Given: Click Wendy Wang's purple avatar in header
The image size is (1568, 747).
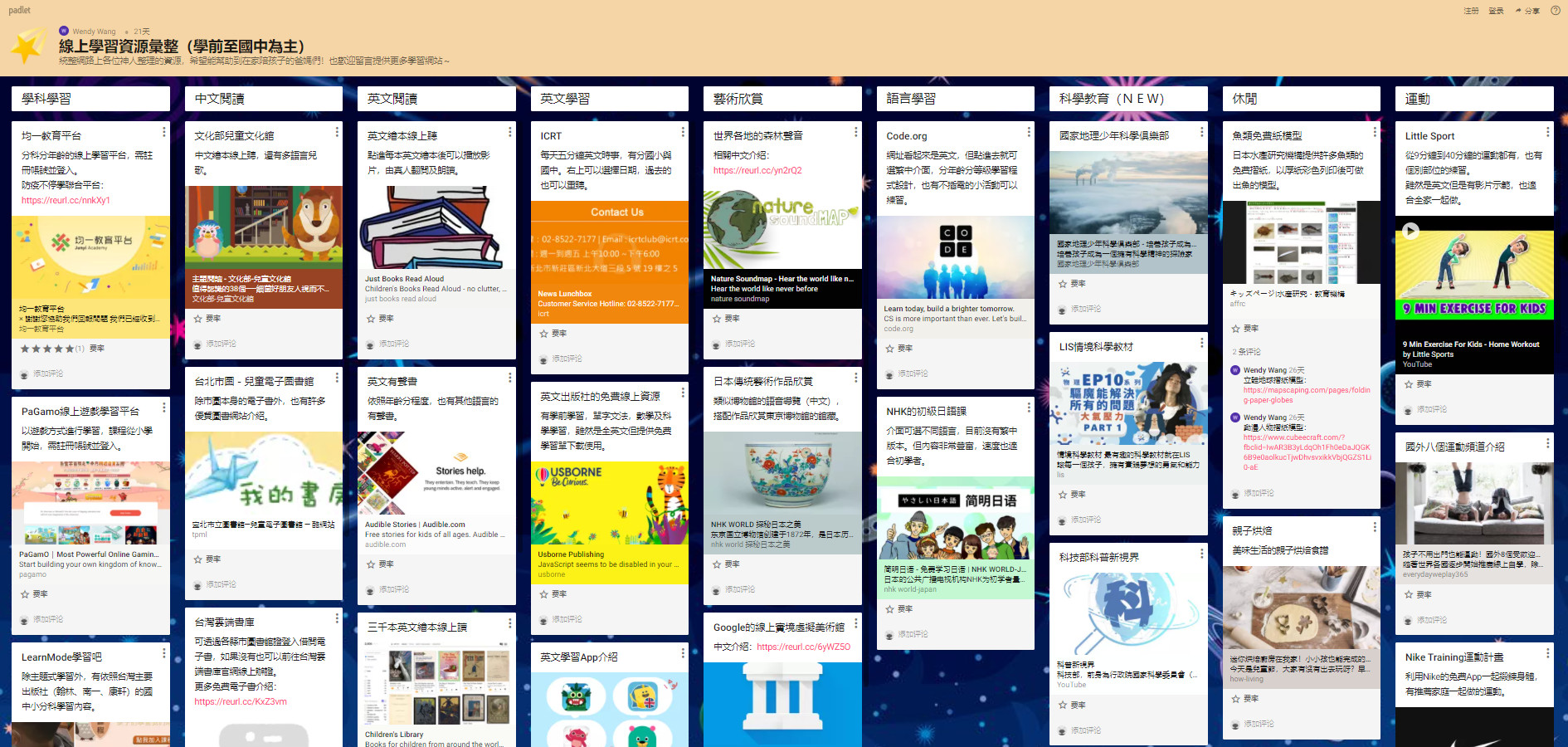Looking at the screenshot, I should point(64,31).
